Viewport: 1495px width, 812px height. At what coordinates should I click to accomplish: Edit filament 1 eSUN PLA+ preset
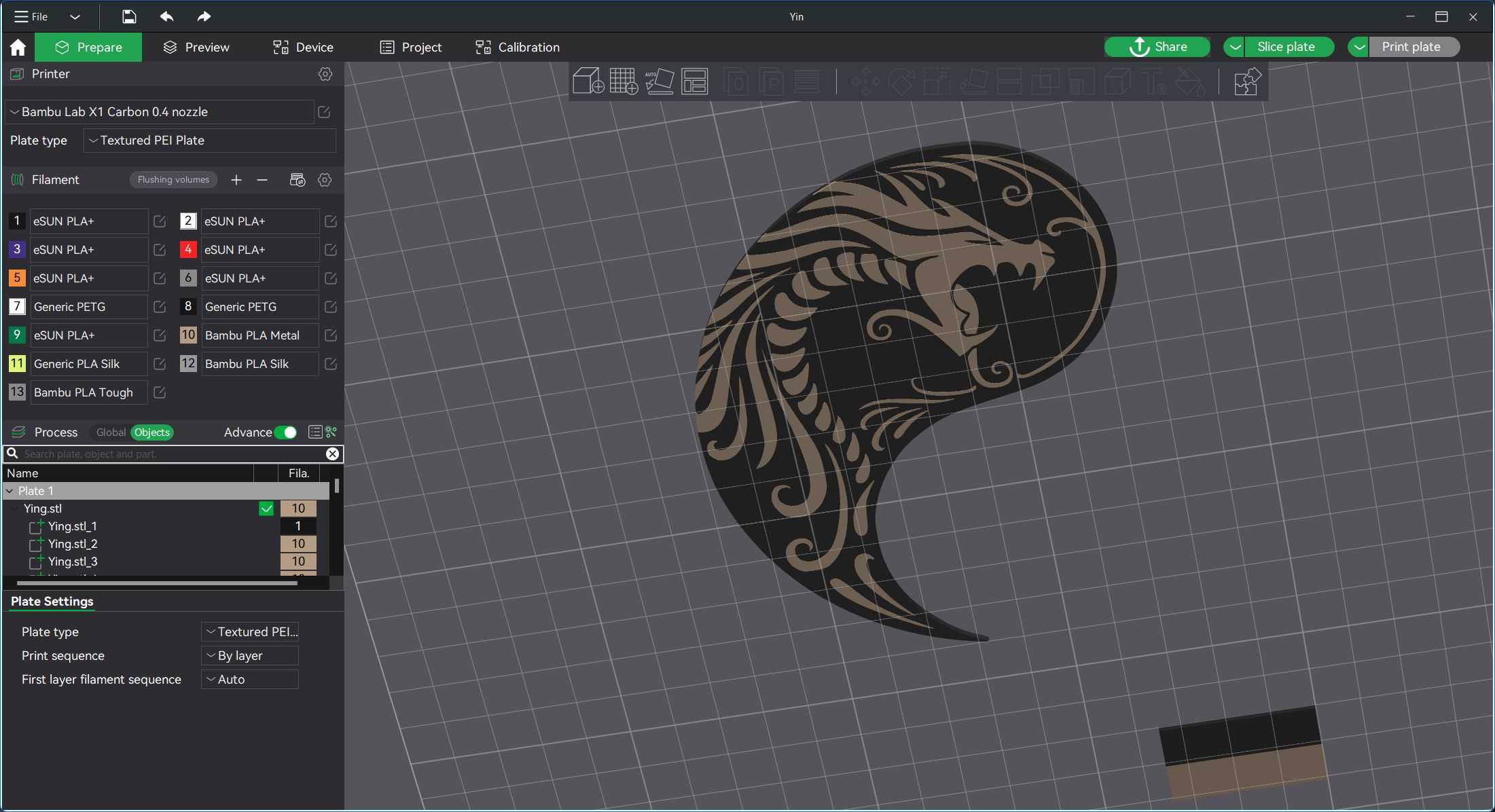(160, 221)
